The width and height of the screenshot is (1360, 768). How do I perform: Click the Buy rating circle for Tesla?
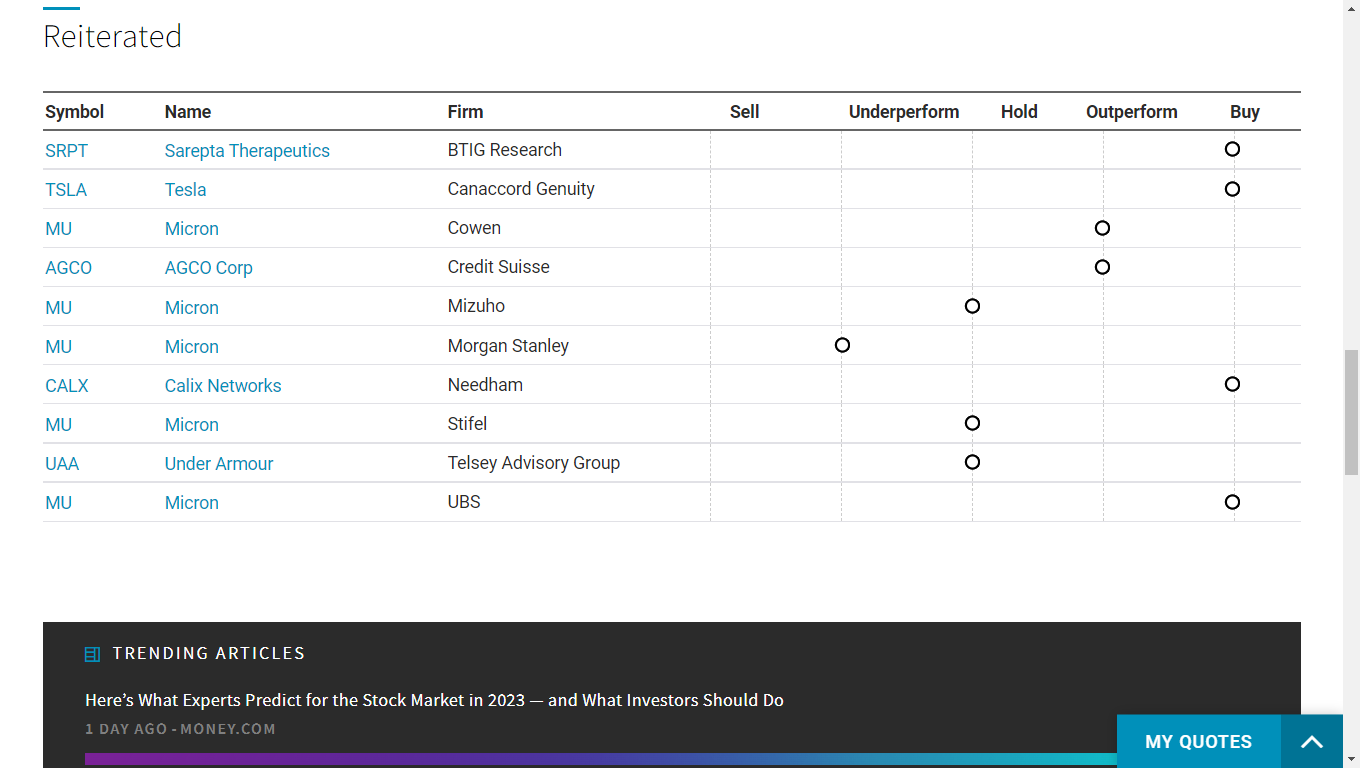[x=1232, y=189]
